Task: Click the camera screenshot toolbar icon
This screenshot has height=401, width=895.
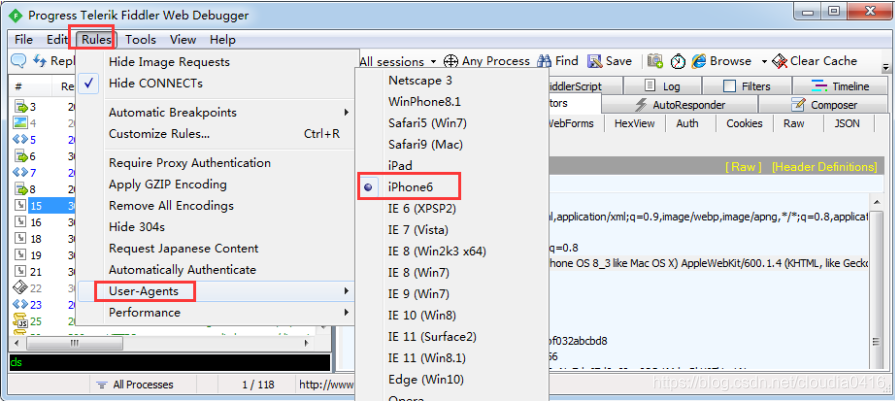Action: (655, 60)
